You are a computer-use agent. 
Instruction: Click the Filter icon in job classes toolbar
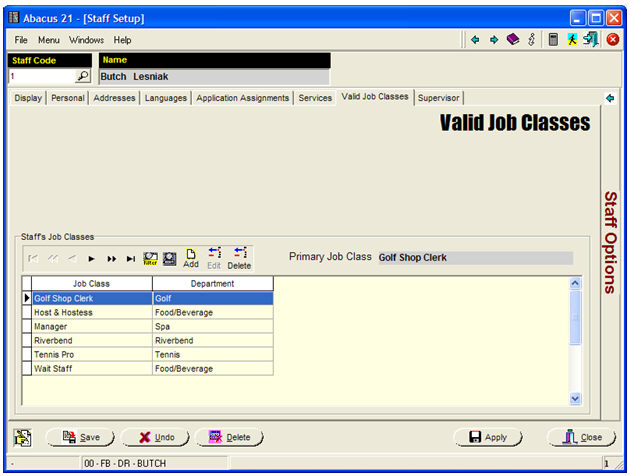point(151,258)
